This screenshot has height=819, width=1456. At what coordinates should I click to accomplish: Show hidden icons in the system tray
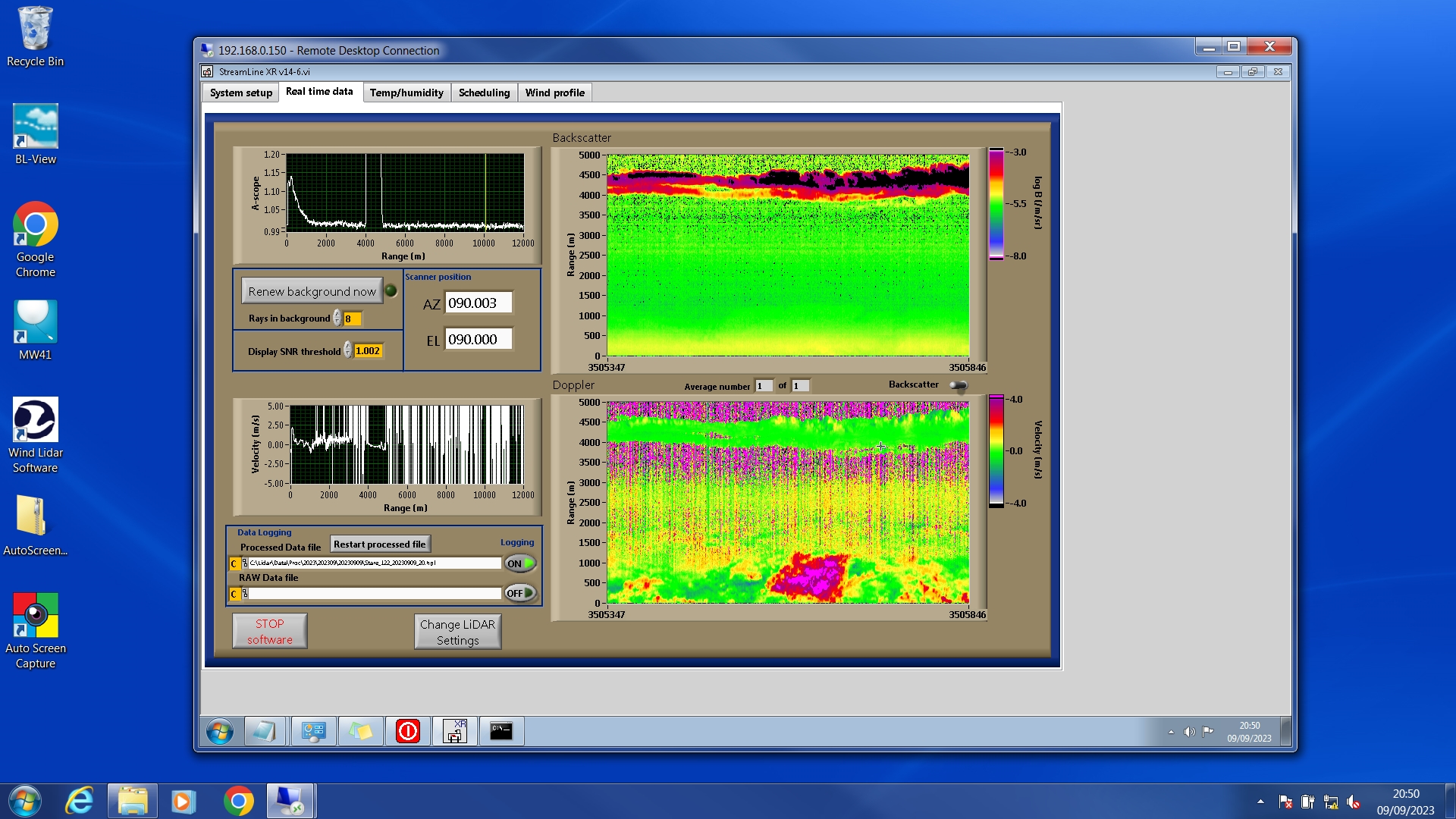1260,801
